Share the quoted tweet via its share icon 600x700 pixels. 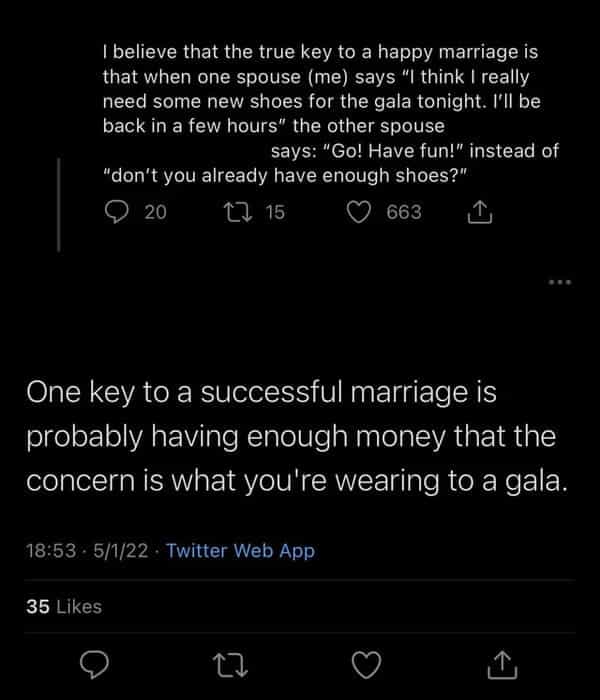click(478, 212)
